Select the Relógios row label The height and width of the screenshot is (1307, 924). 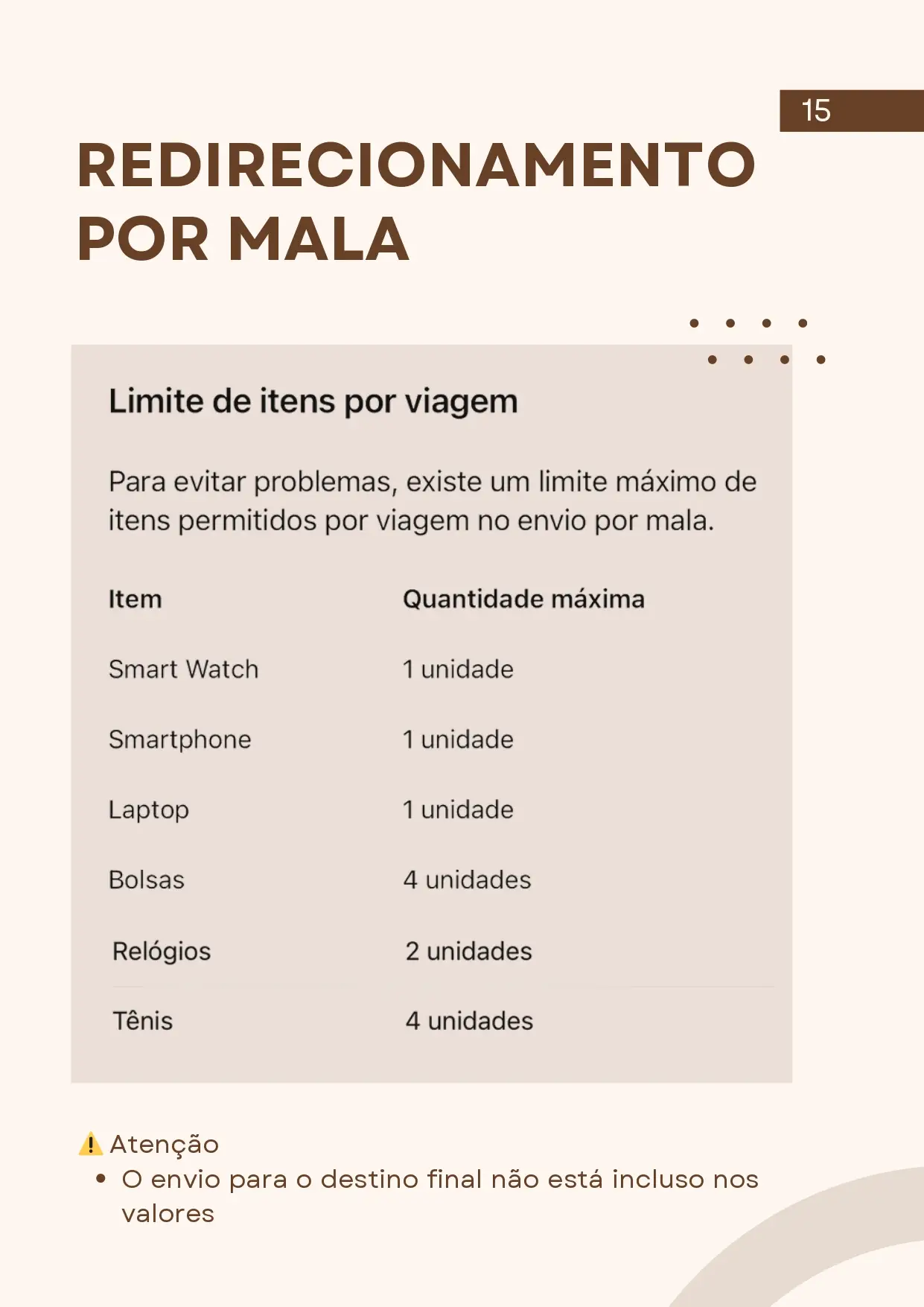tap(162, 951)
